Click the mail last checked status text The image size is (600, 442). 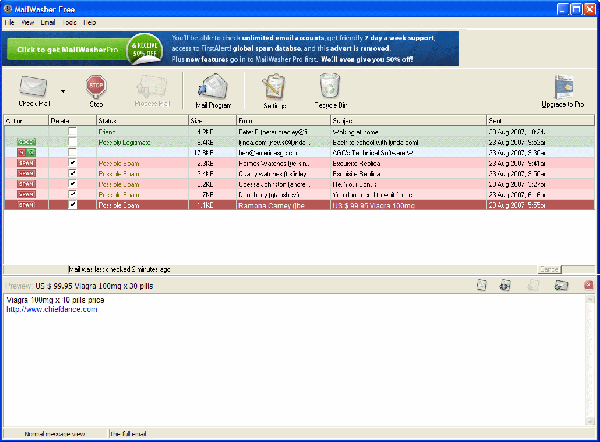click(x=119, y=269)
